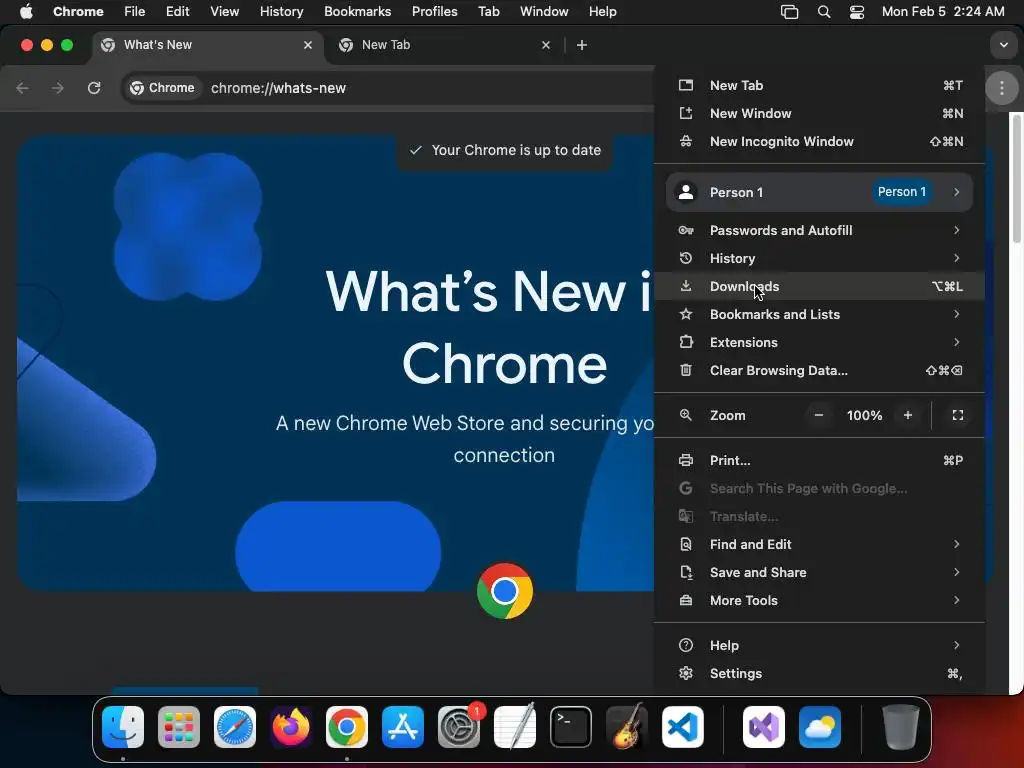This screenshot has width=1024, height=768.
Task: Open the Tab menu in menu bar
Action: [x=488, y=12]
